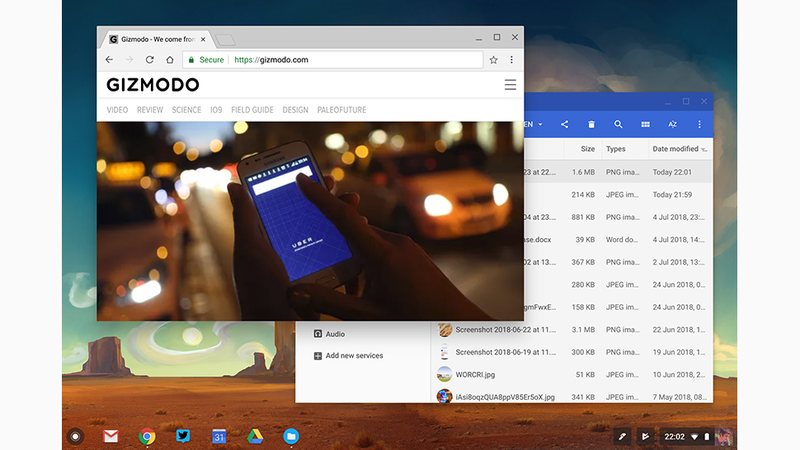Select the WORCRI.jpg file
The height and width of the screenshot is (450, 800).
[x=572, y=374]
